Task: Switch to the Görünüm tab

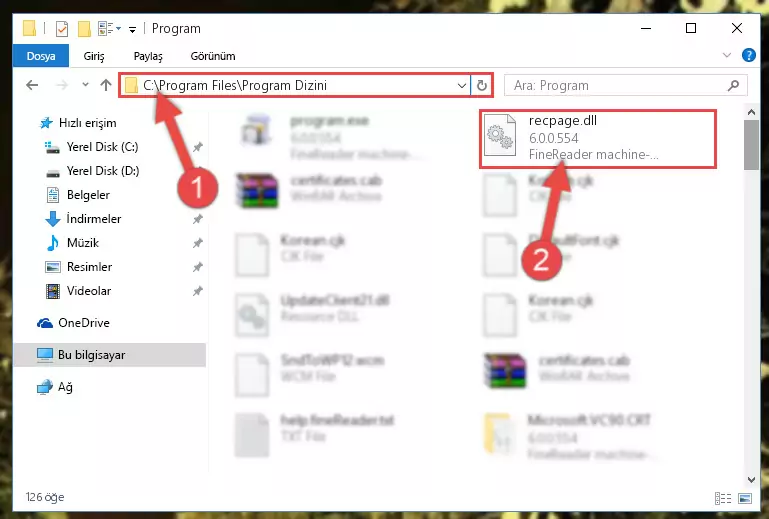Action: click(x=213, y=56)
